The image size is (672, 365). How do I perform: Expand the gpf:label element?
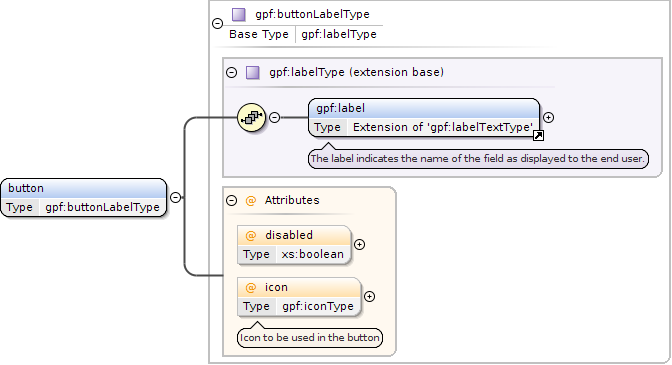coord(548,117)
